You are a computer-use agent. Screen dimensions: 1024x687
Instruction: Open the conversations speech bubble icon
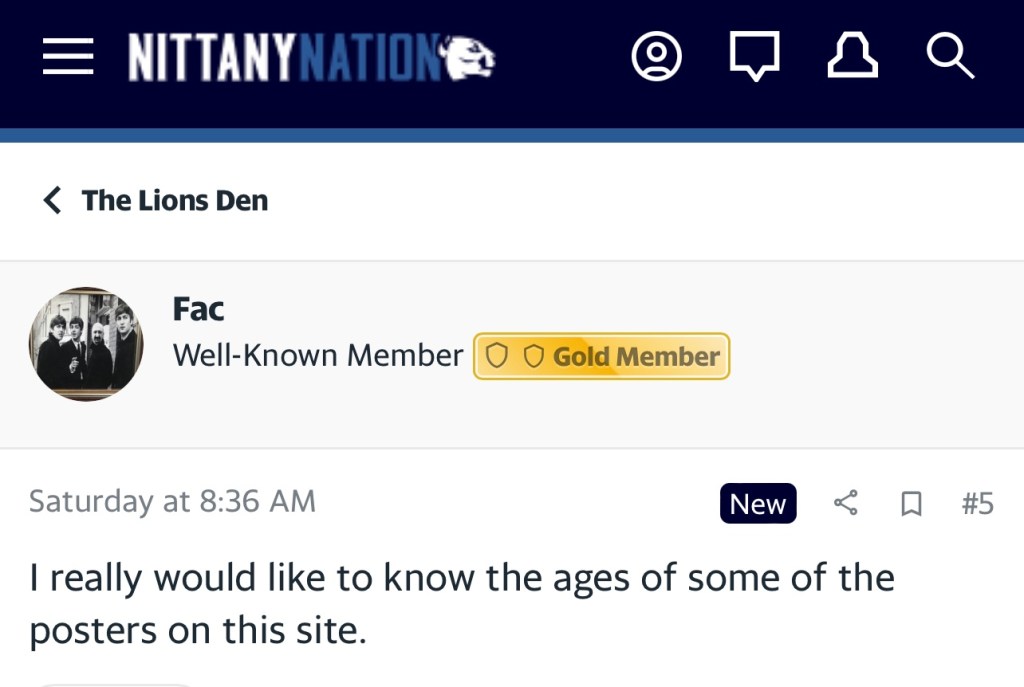click(x=754, y=58)
